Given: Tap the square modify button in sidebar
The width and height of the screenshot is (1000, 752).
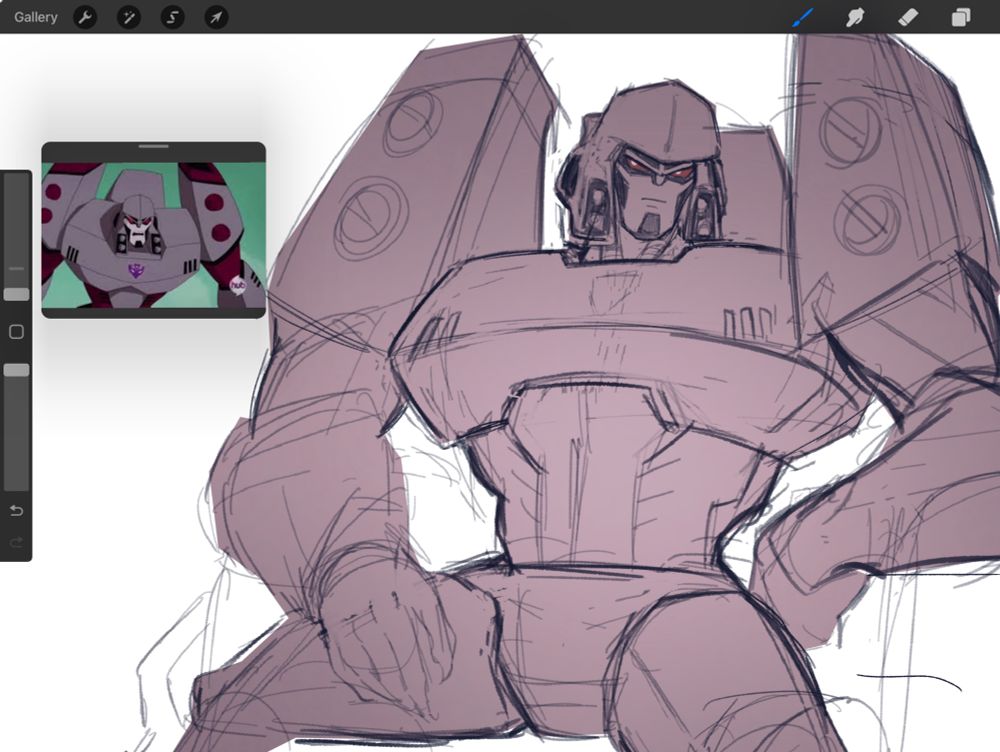Looking at the screenshot, I should [17, 332].
